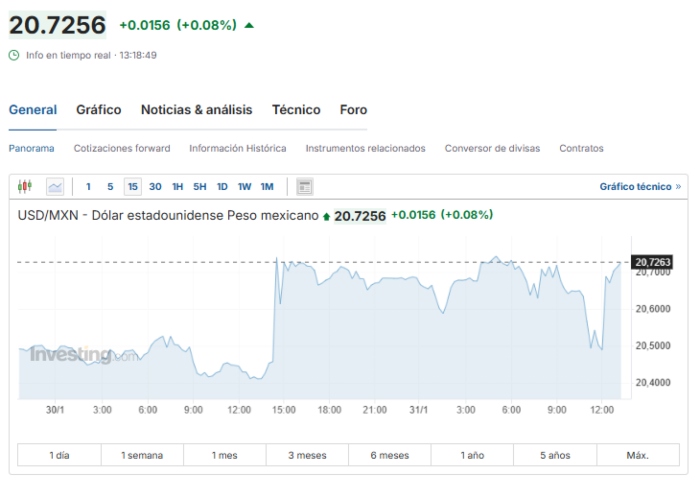Open Información Histórica section
This screenshot has height=498, width=700.
(x=237, y=148)
